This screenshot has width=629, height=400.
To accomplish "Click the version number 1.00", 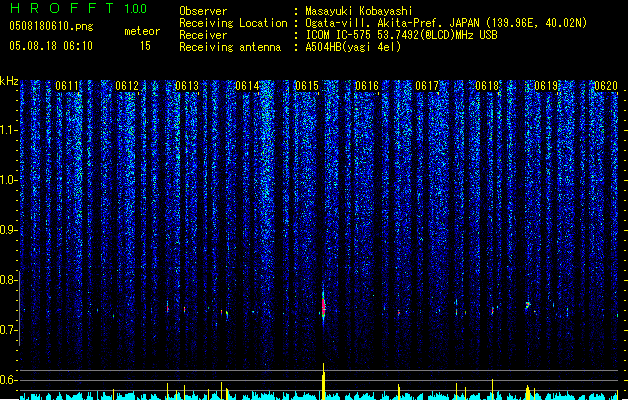I will click(x=136, y=9).
